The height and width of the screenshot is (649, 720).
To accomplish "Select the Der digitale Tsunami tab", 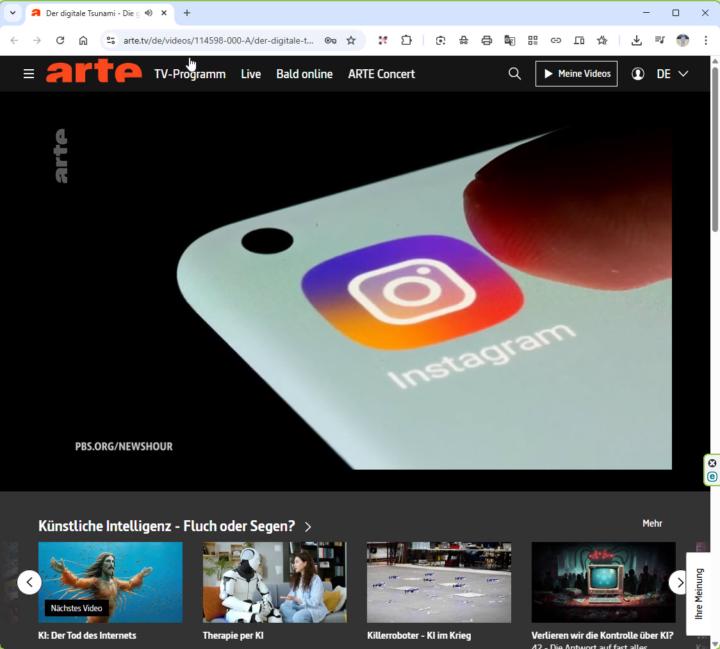I will (x=90, y=13).
